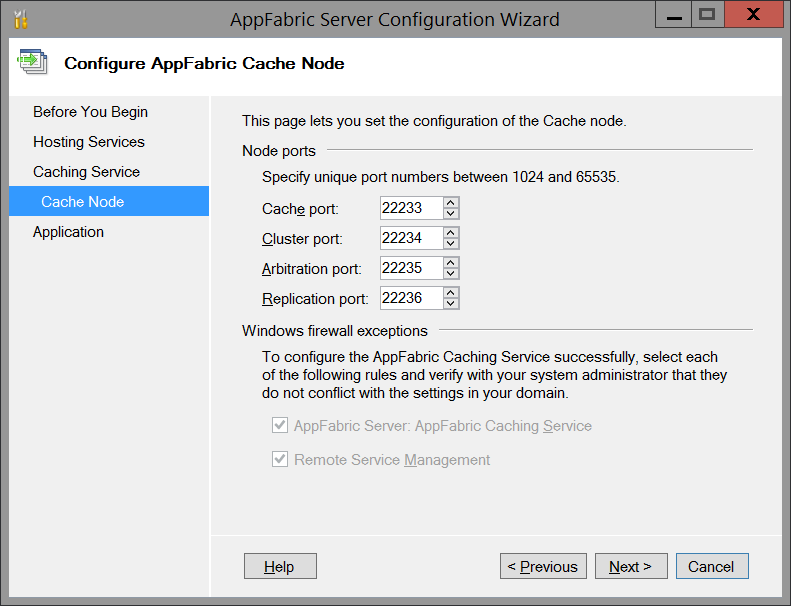
Task: Click the Configure AppFabric Cache Node header icon
Action: coord(32,62)
